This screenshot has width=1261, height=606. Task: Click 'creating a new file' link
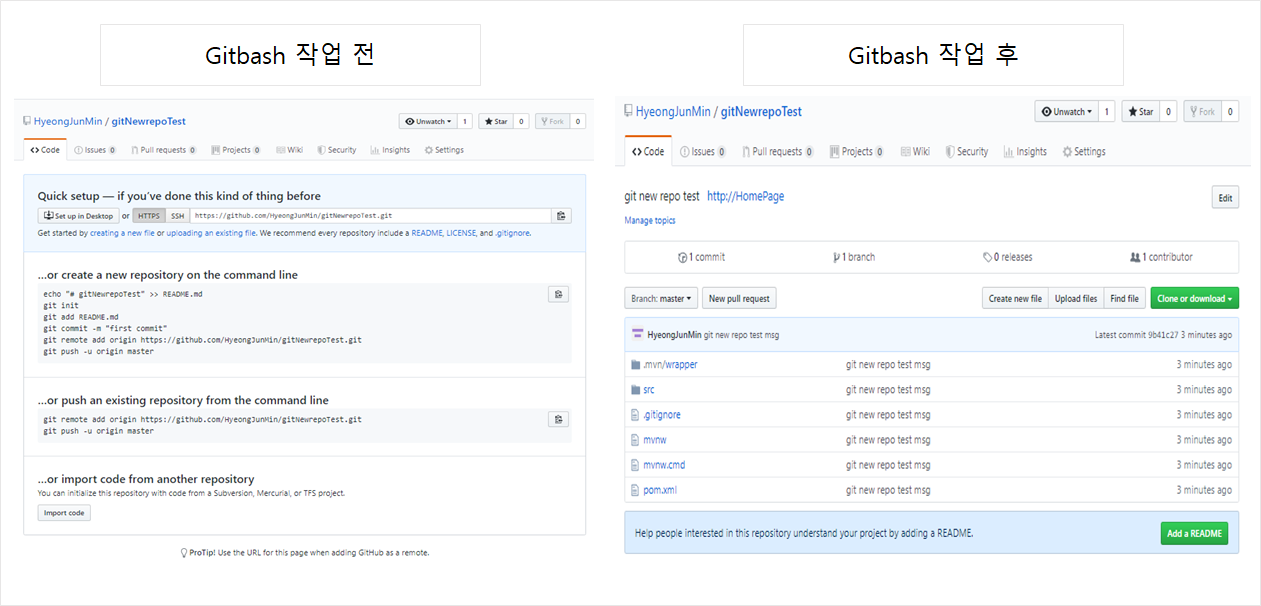pos(122,233)
